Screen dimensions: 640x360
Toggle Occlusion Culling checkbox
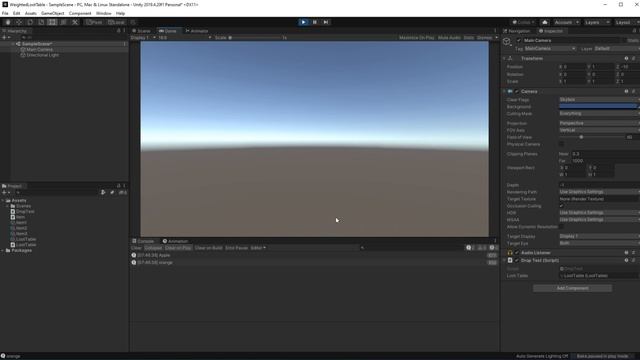(x=561, y=206)
